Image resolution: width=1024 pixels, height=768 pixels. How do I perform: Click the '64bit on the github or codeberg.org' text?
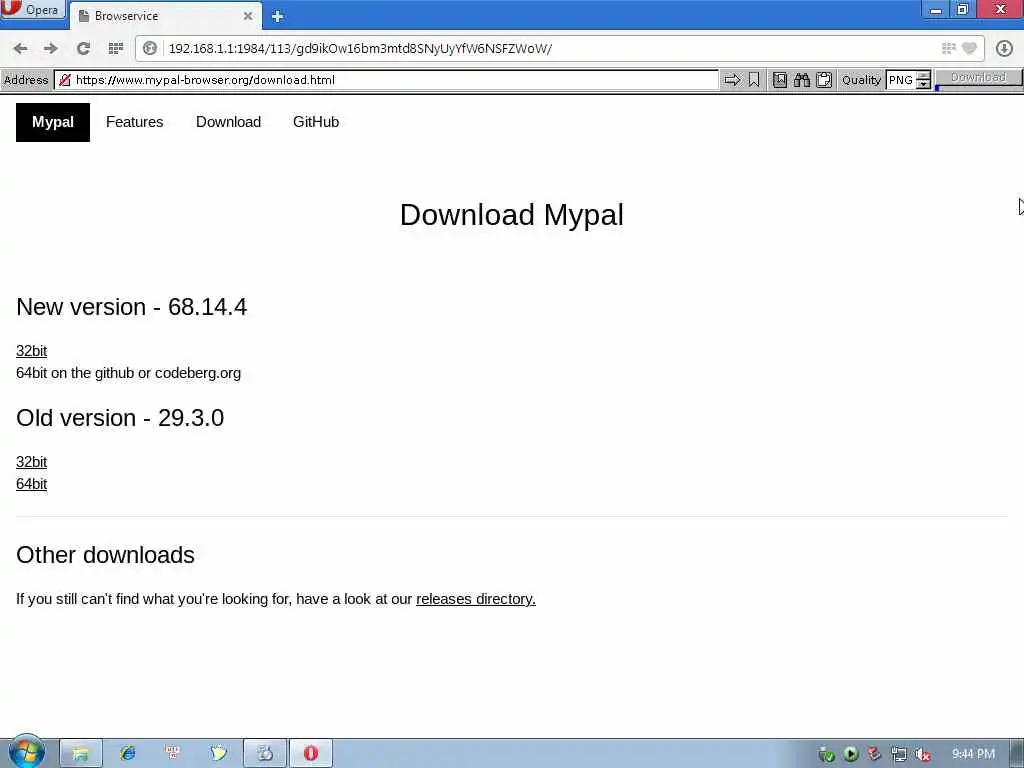click(x=129, y=373)
